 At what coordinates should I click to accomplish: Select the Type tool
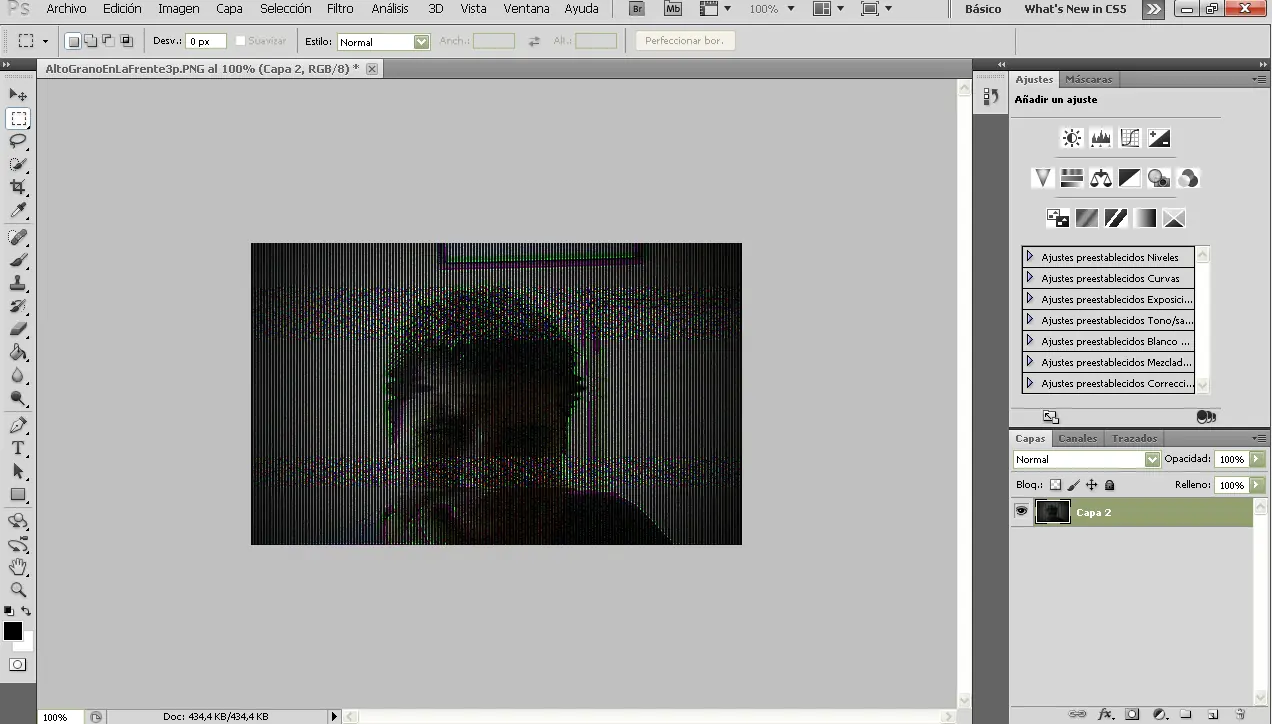pyautogui.click(x=18, y=448)
